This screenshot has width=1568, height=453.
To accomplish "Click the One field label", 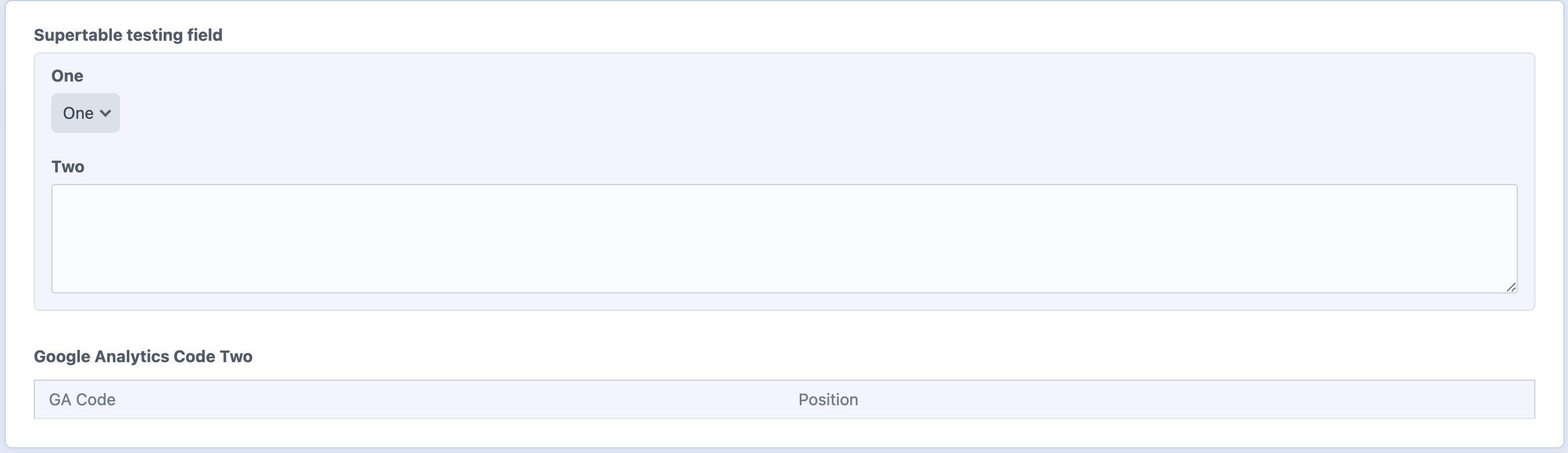I will (x=66, y=76).
